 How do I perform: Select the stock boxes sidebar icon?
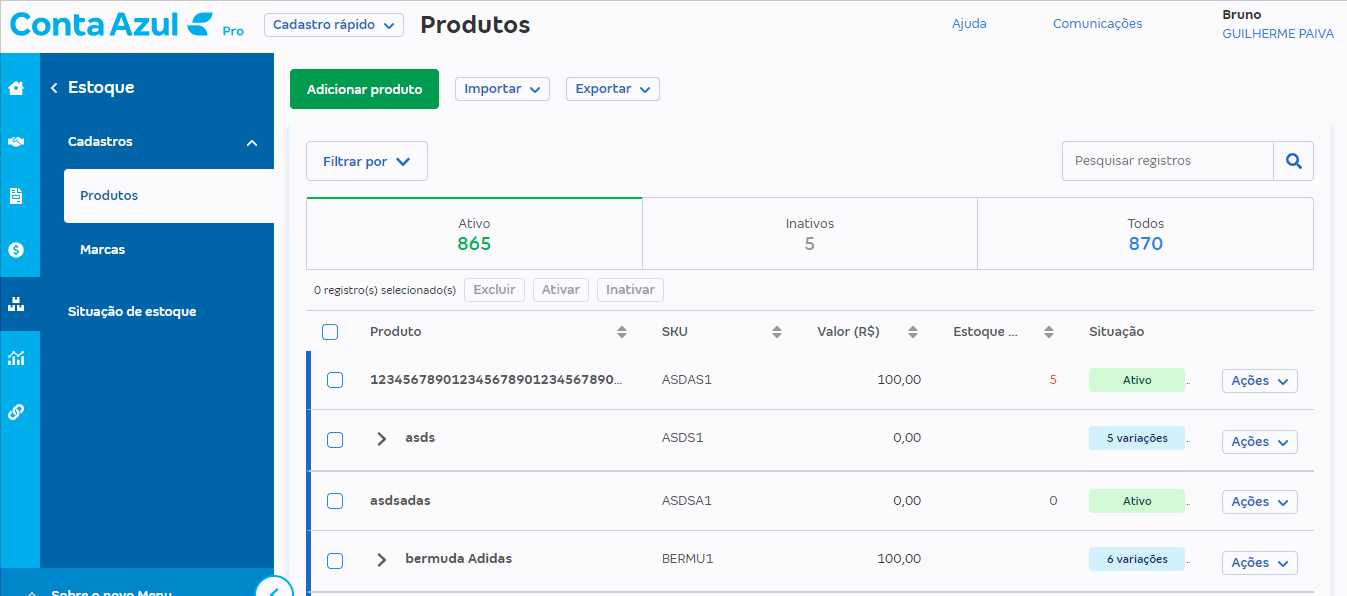point(16,304)
